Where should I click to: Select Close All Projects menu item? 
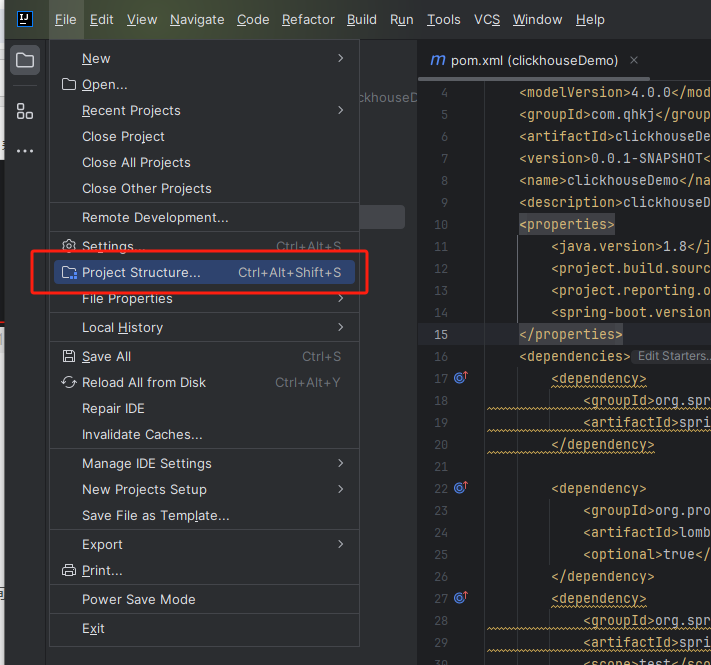point(204,162)
